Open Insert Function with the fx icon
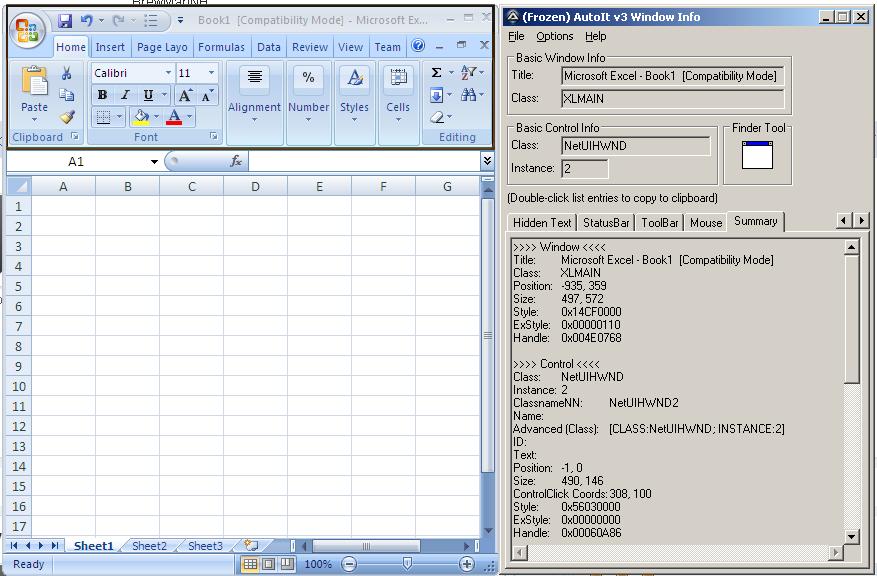Screen dimensions: 877x576 point(236,162)
